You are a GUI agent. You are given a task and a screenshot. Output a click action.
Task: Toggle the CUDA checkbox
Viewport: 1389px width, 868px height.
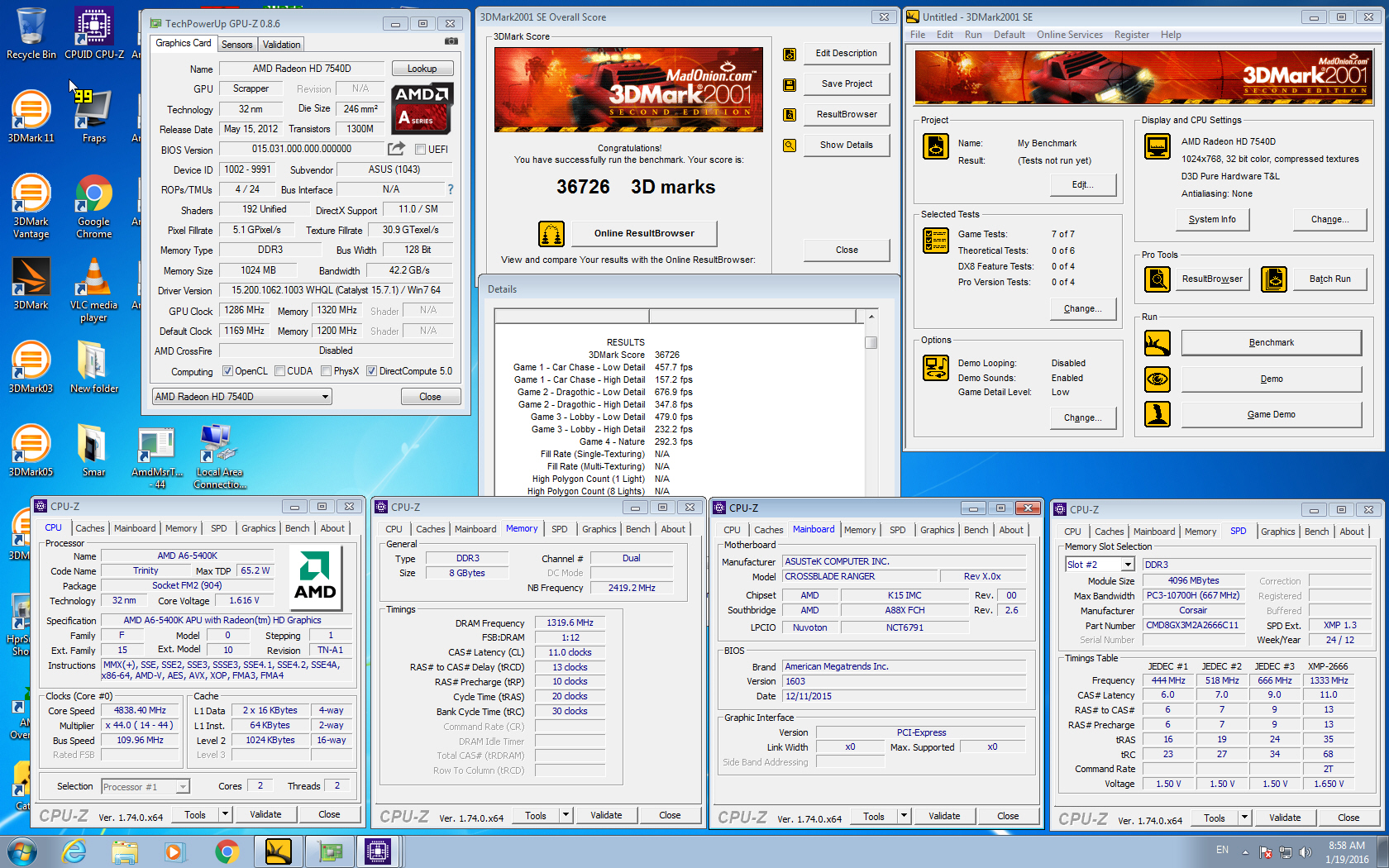point(279,371)
